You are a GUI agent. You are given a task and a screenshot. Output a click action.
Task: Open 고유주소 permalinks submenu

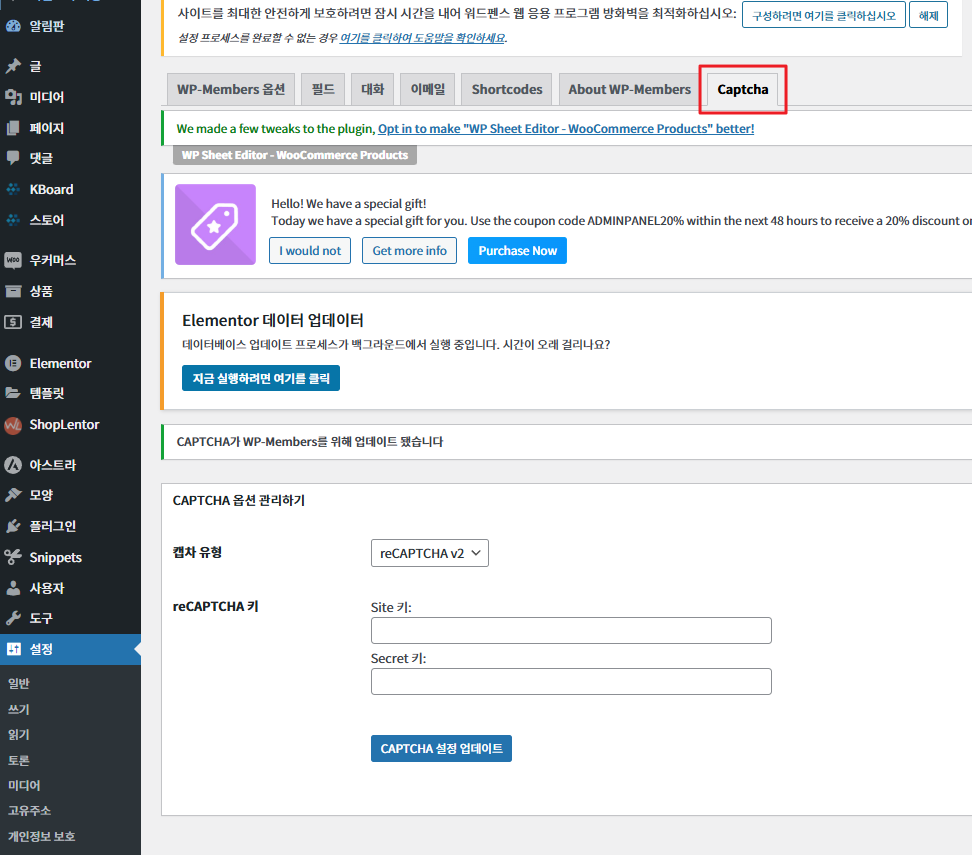click(29, 810)
